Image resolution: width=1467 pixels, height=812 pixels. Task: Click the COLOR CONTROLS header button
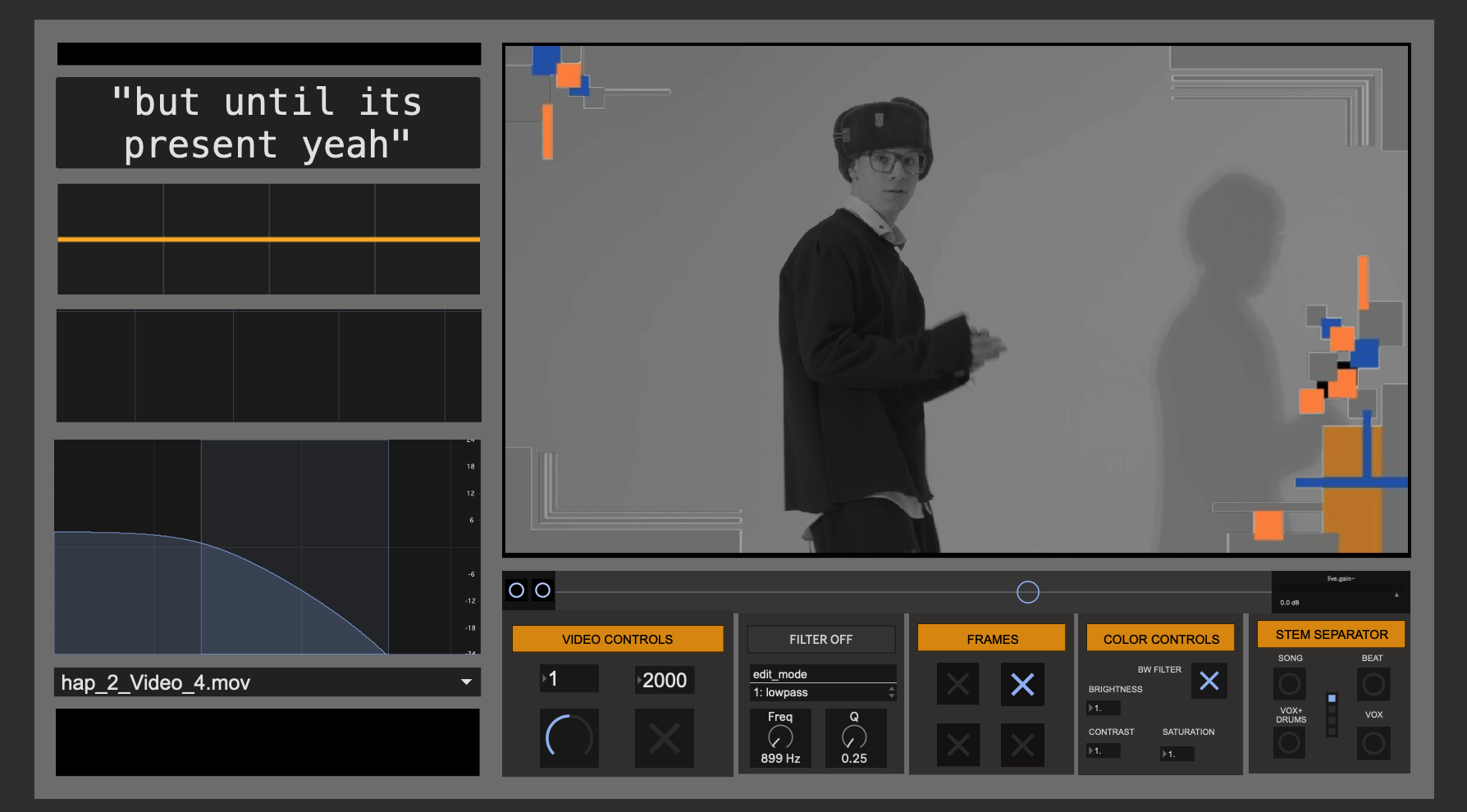click(x=1160, y=639)
